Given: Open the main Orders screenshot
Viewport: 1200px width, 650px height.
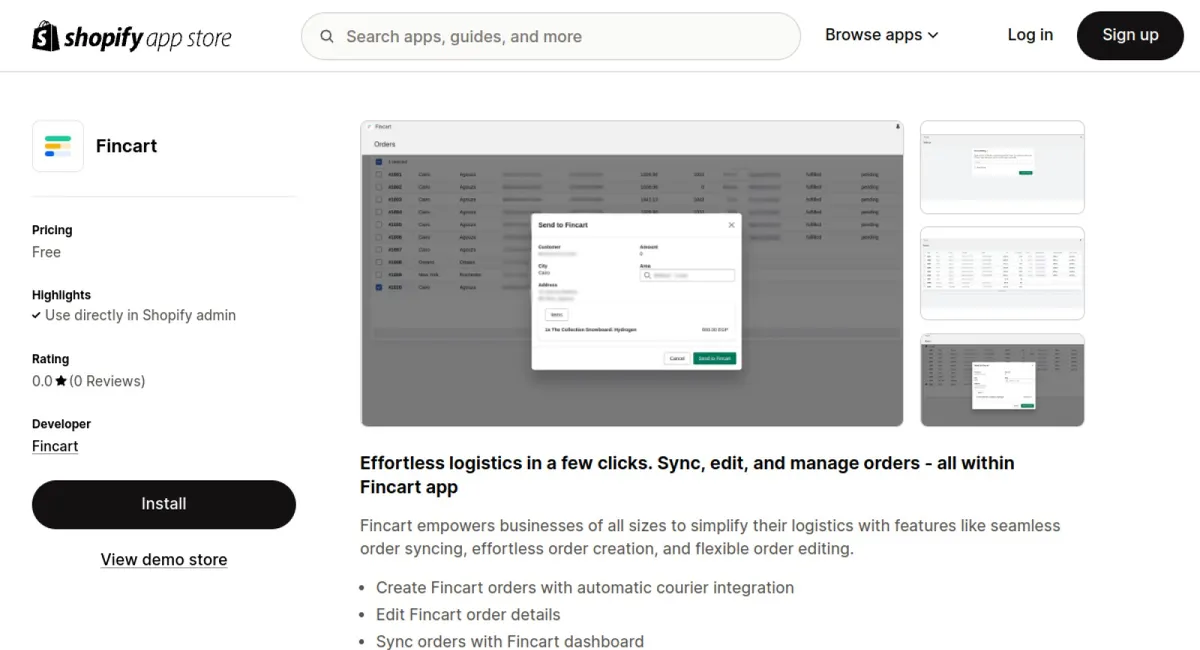Looking at the screenshot, I should click(632, 274).
